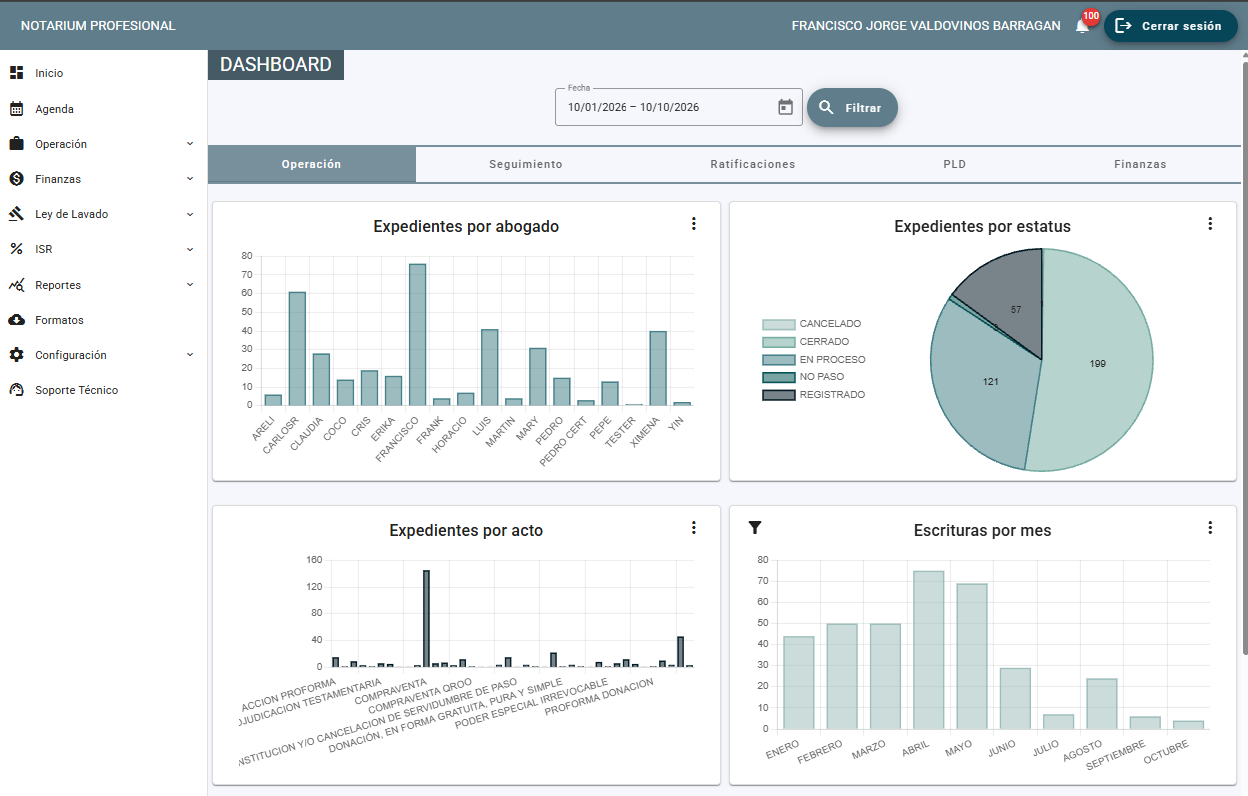Switch to the Seguimiento tab
Screen dimensions: 1248x796
(526, 164)
